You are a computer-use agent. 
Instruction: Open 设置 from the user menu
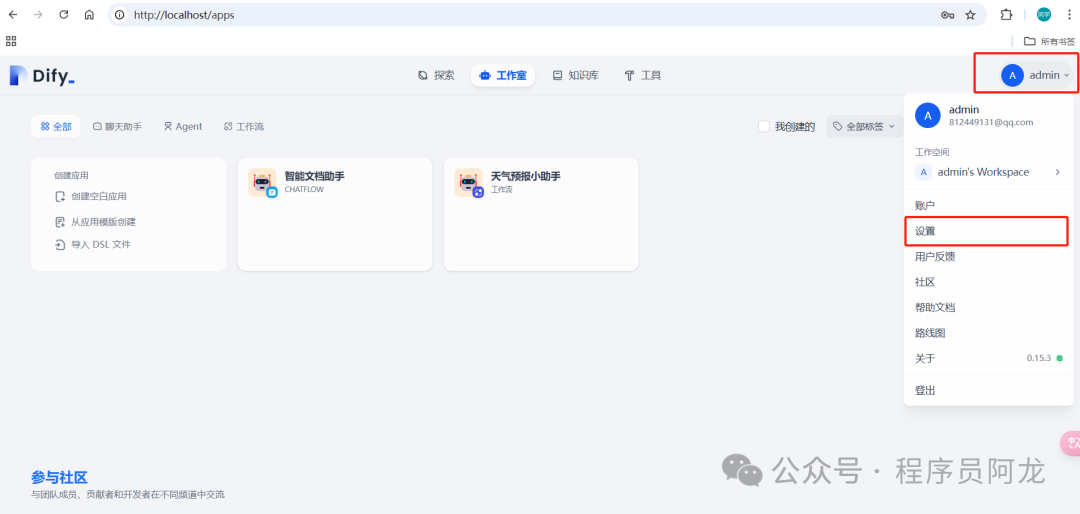[988, 231]
